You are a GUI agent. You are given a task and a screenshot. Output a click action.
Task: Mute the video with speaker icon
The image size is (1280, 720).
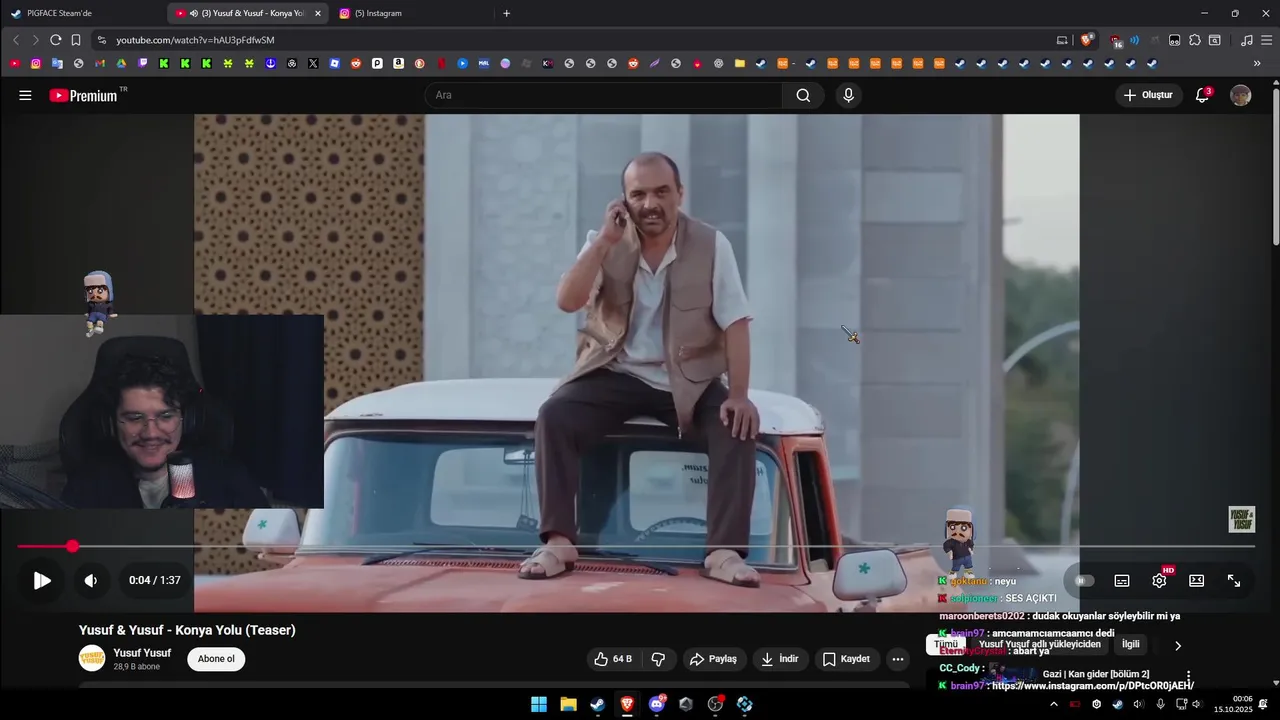(x=90, y=581)
